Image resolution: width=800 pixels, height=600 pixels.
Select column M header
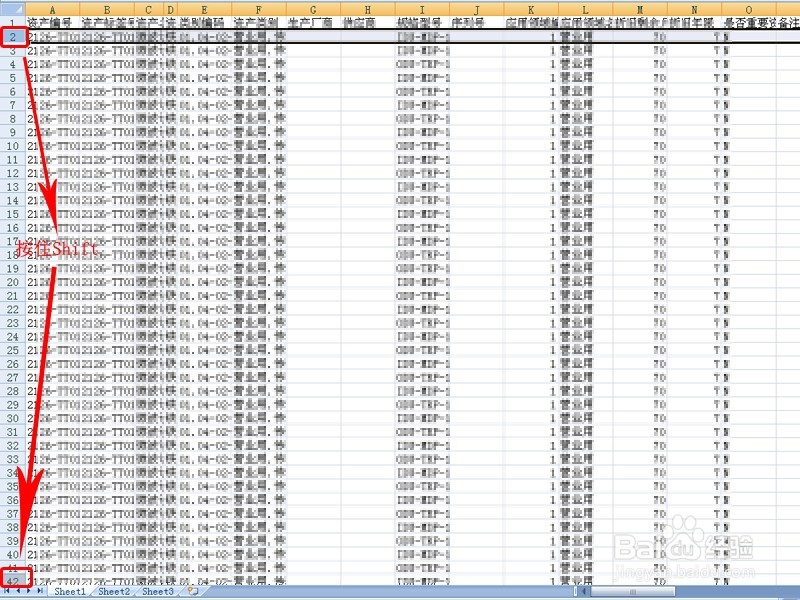(640, 9)
